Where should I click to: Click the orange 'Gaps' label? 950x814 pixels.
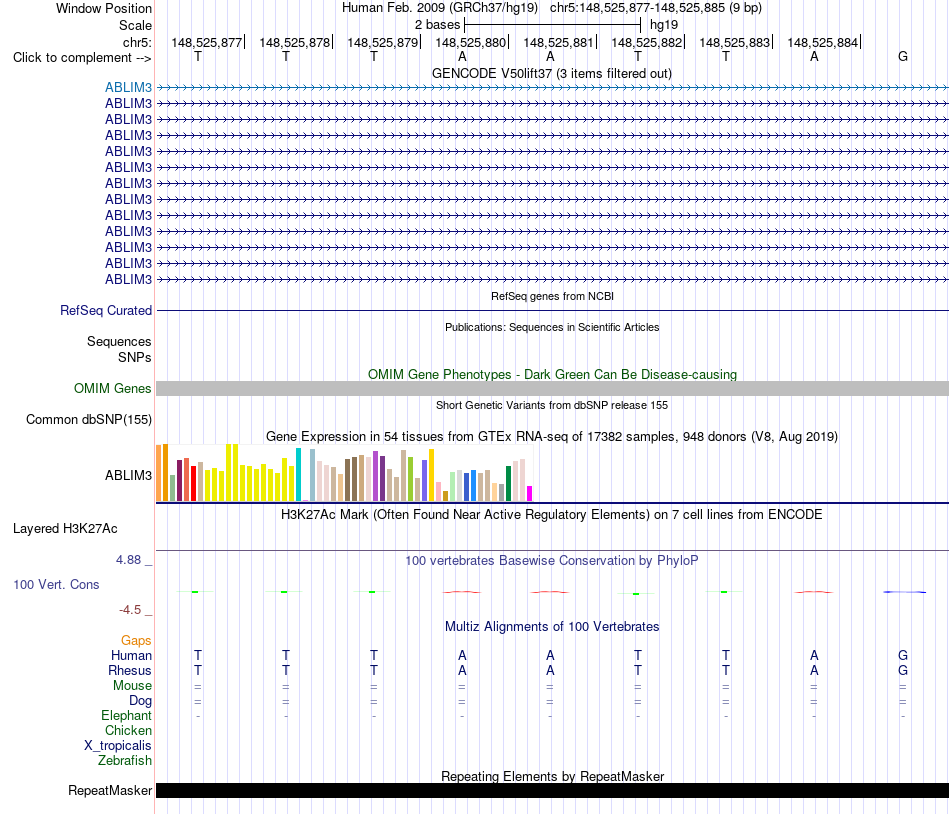[136, 641]
